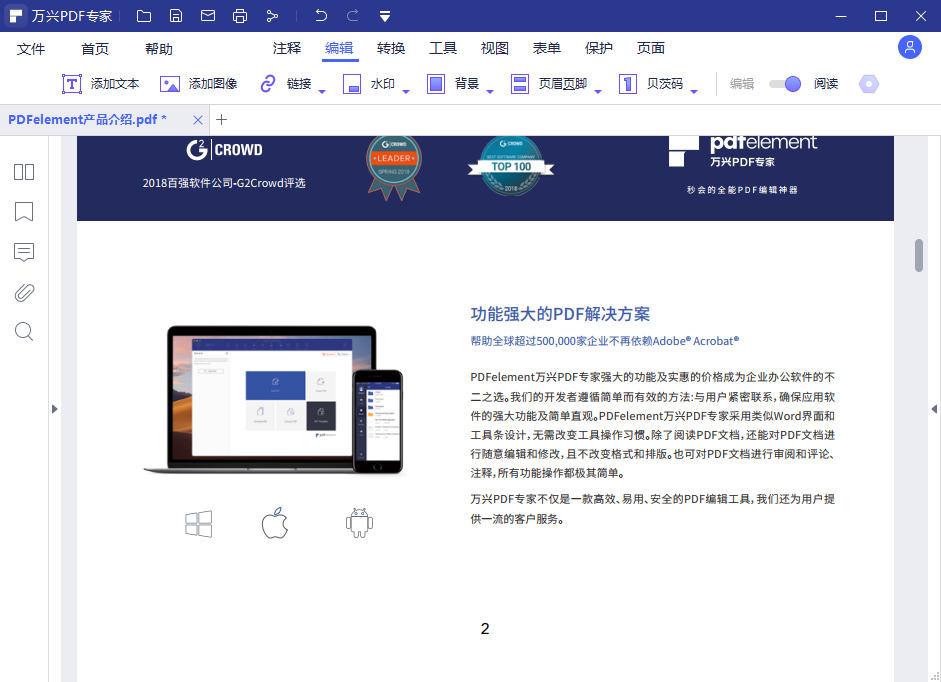The width and height of the screenshot is (941, 682).
Task: Open the comments panel
Action: (23, 252)
